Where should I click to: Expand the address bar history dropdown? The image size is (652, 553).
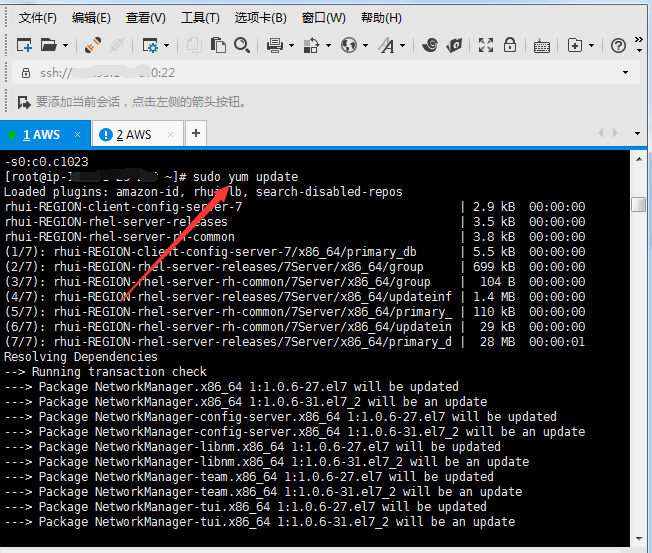(x=625, y=73)
